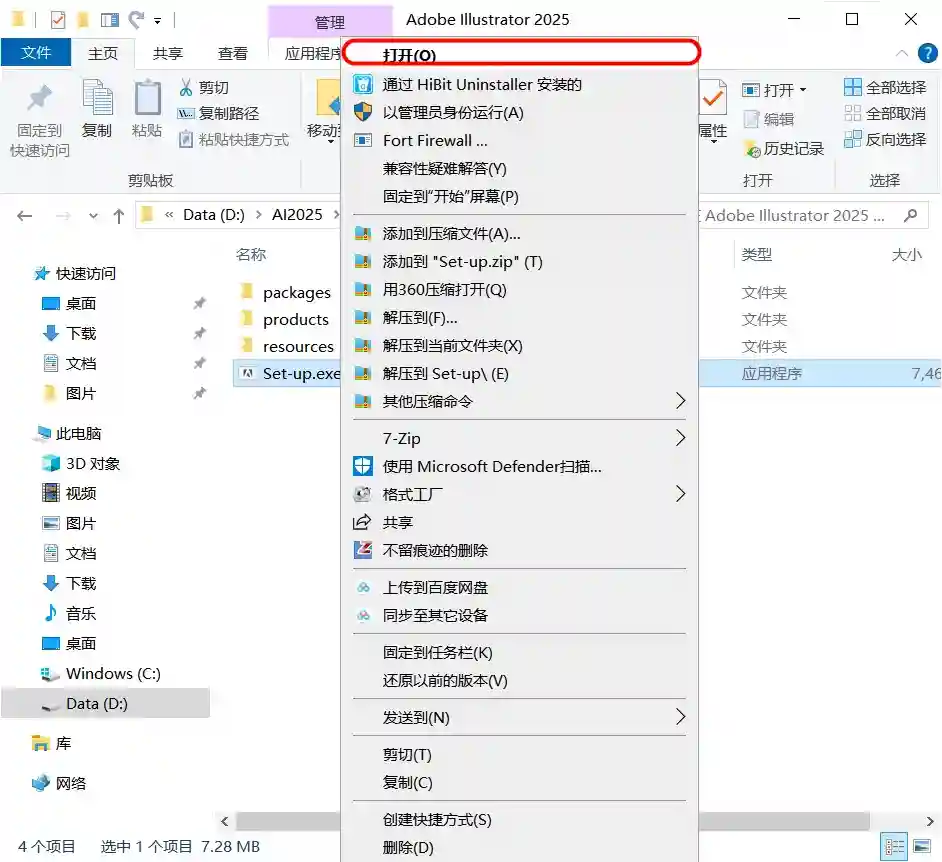
Task: Click the up-directory arrow in address bar
Action: (x=119, y=215)
